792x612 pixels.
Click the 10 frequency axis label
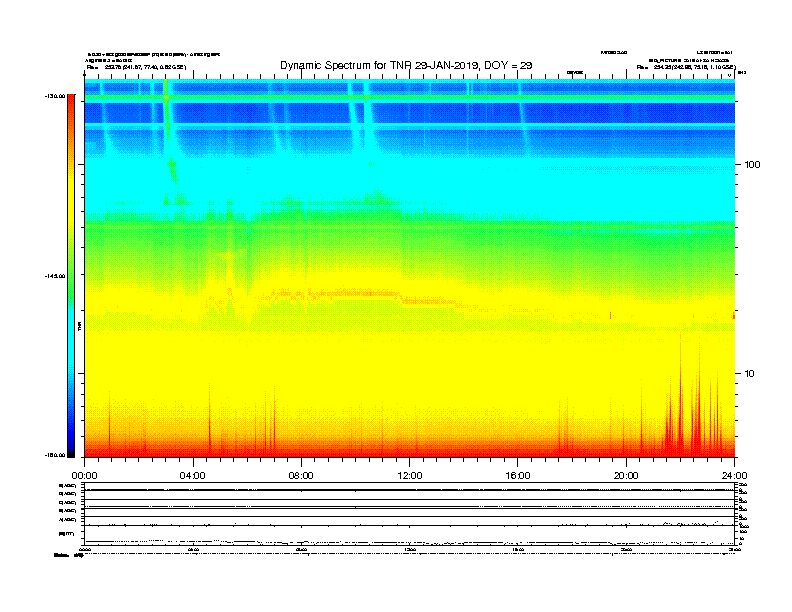(x=750, y=374)
